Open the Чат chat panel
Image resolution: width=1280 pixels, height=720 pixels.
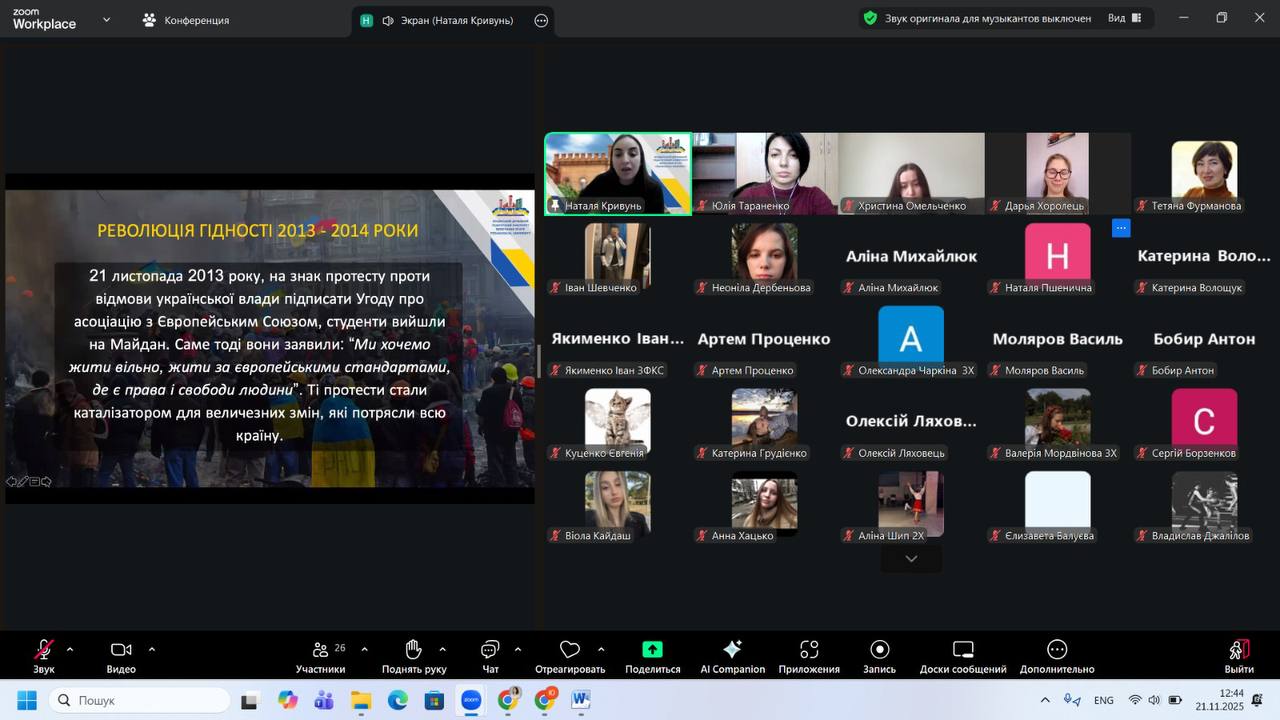click(x=490, y=655)
